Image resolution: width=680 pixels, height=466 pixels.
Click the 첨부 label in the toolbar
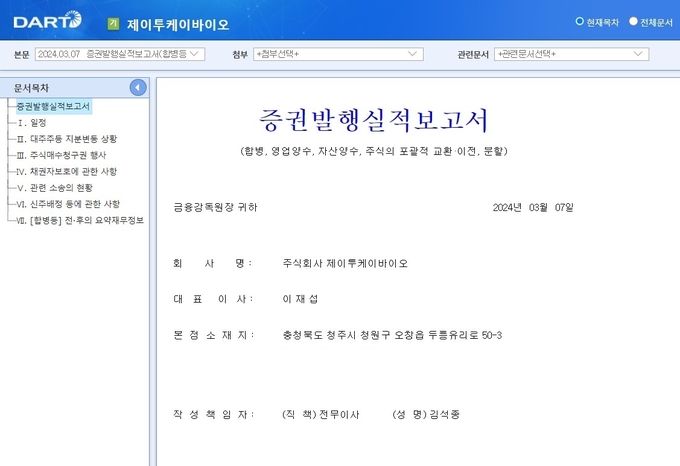coord(240,55)
